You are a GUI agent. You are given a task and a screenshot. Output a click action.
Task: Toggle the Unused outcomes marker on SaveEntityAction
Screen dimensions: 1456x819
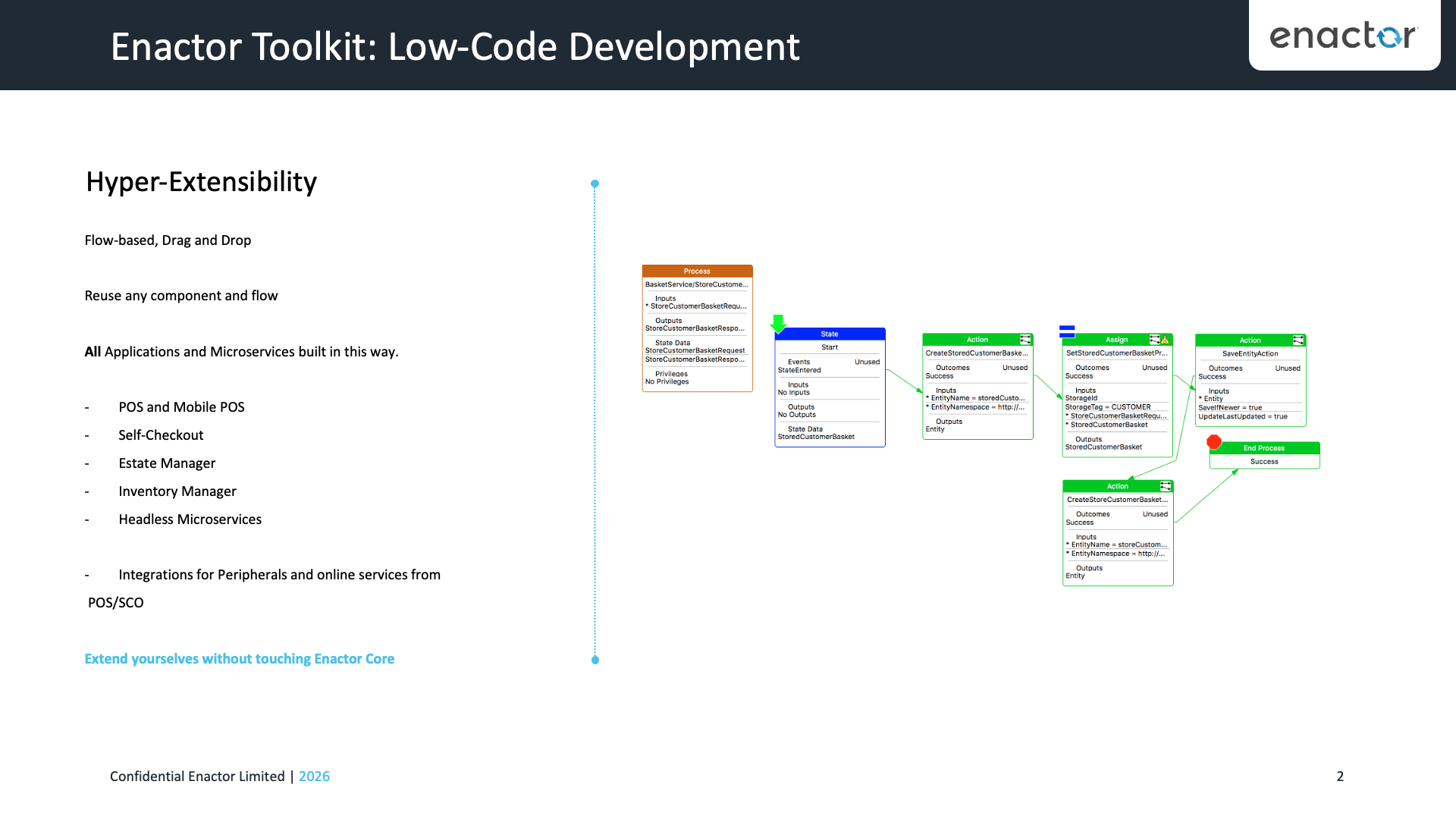[x=1288, y=368]
